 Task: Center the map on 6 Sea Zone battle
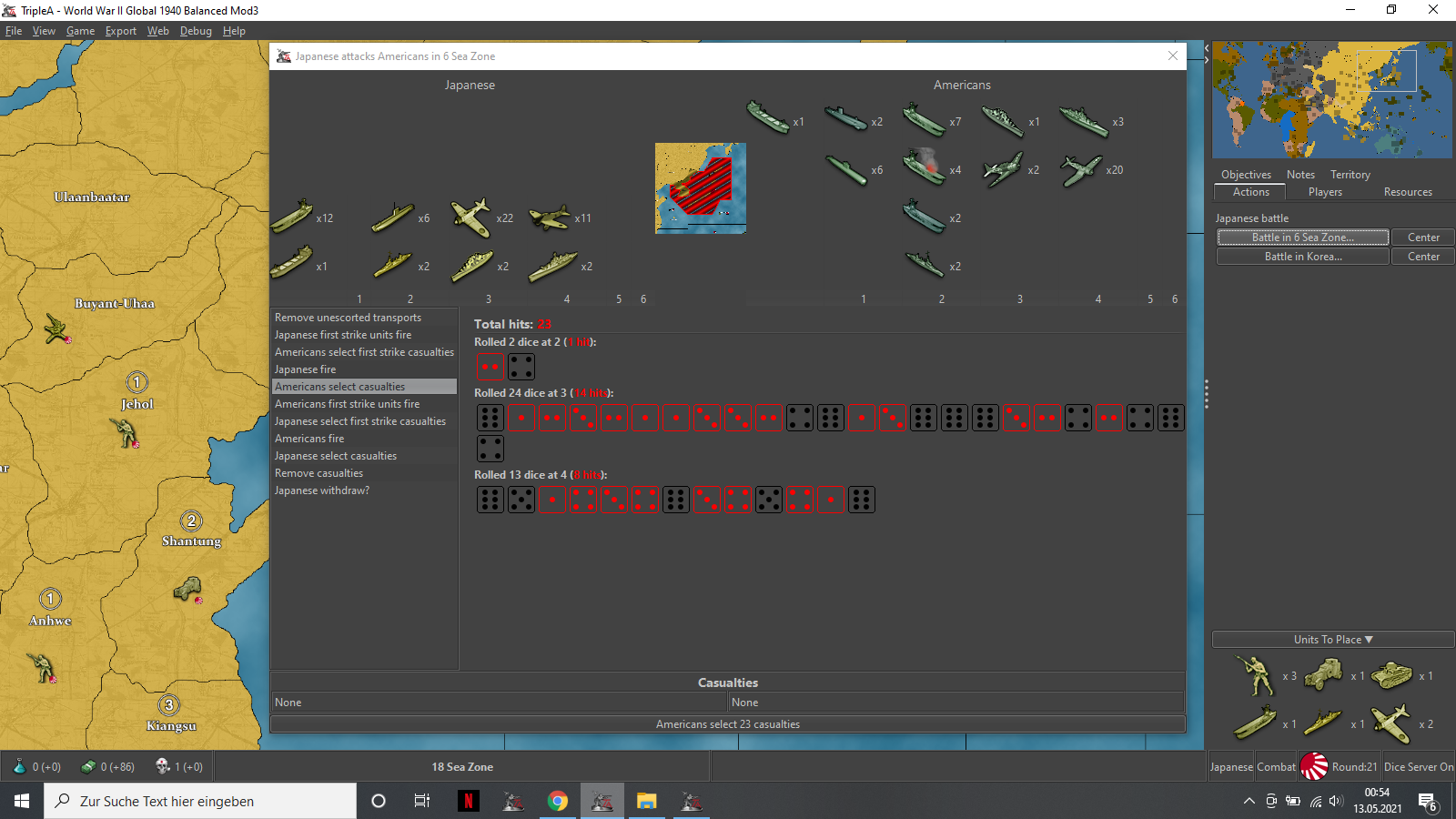point(1423,238)
